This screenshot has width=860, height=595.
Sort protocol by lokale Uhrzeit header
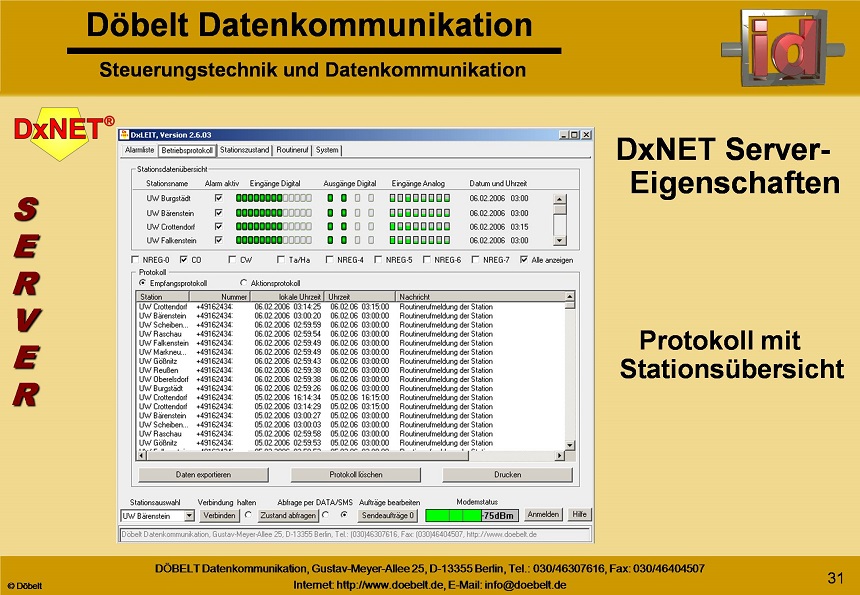coord(287,297)
